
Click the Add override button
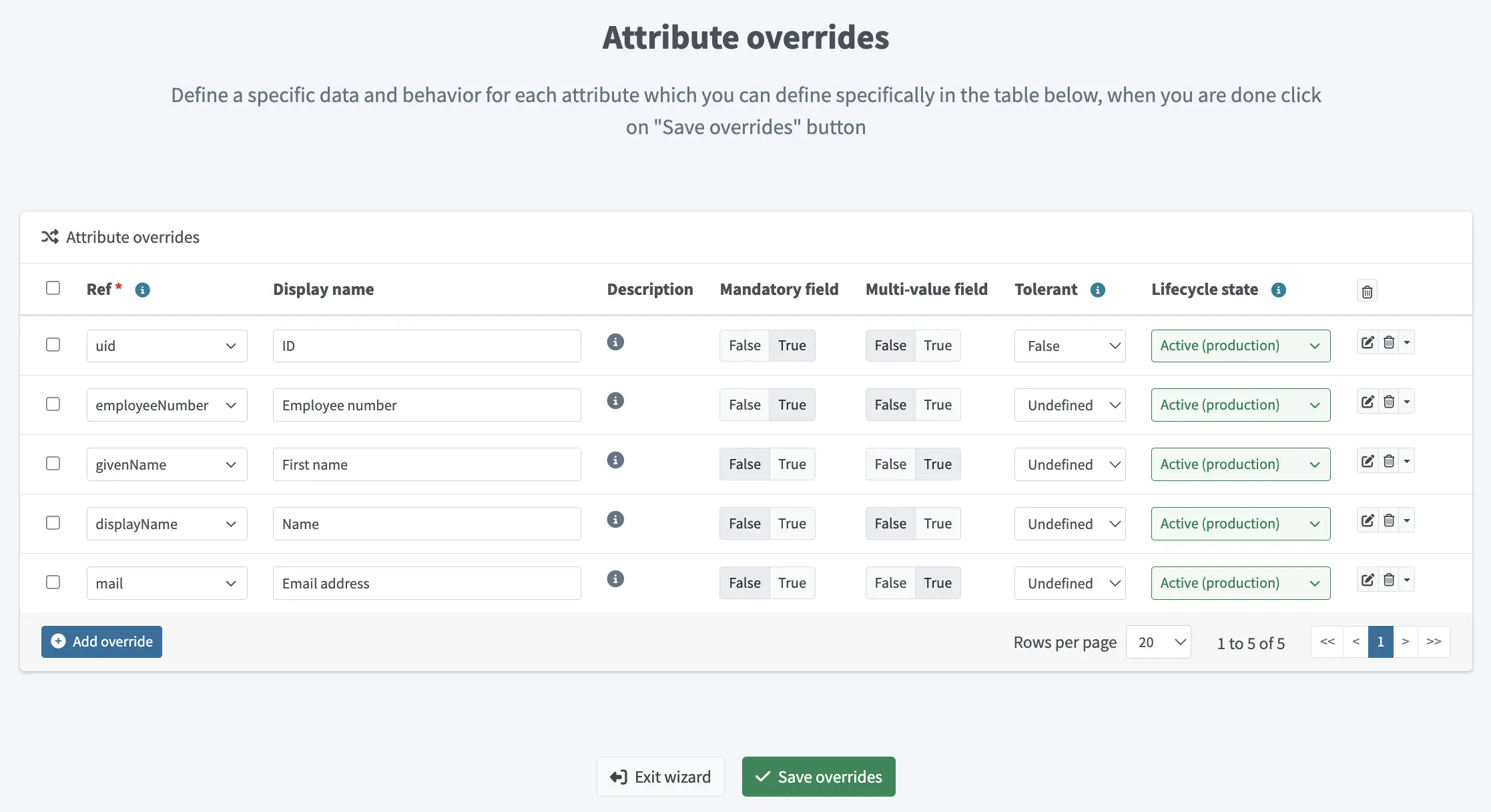(101, 641)
